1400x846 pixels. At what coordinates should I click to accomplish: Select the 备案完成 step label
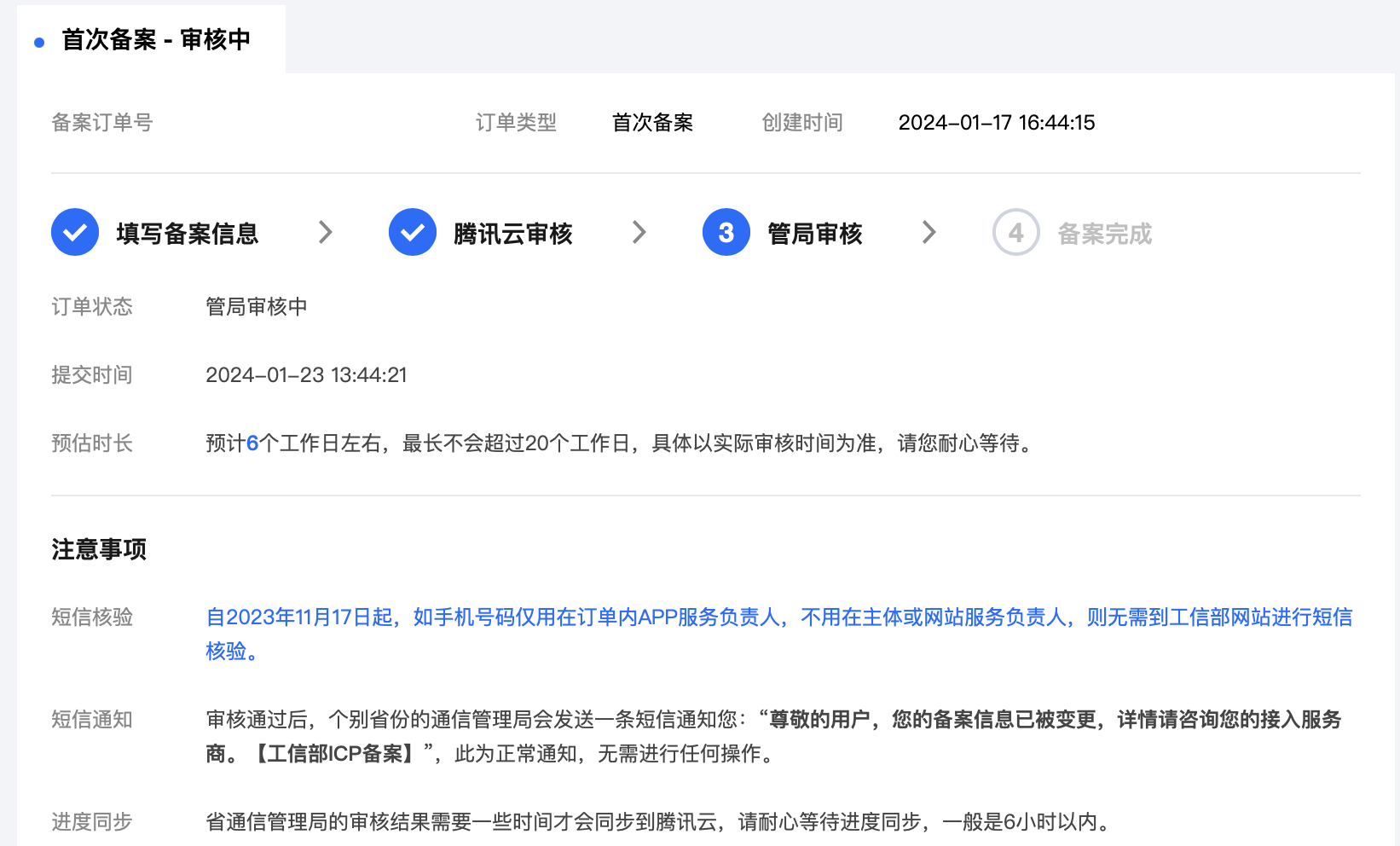point(1104,234)
